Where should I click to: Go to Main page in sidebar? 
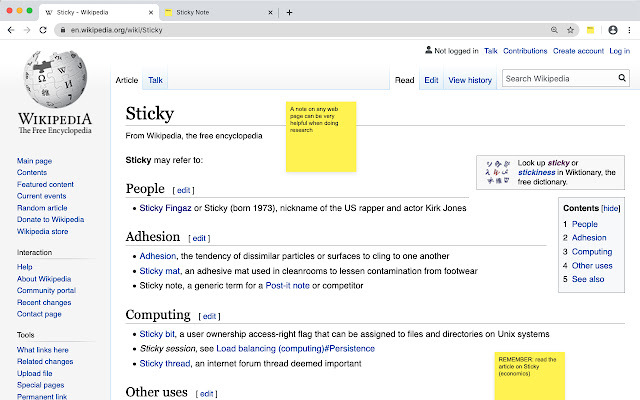coord(34,161)
